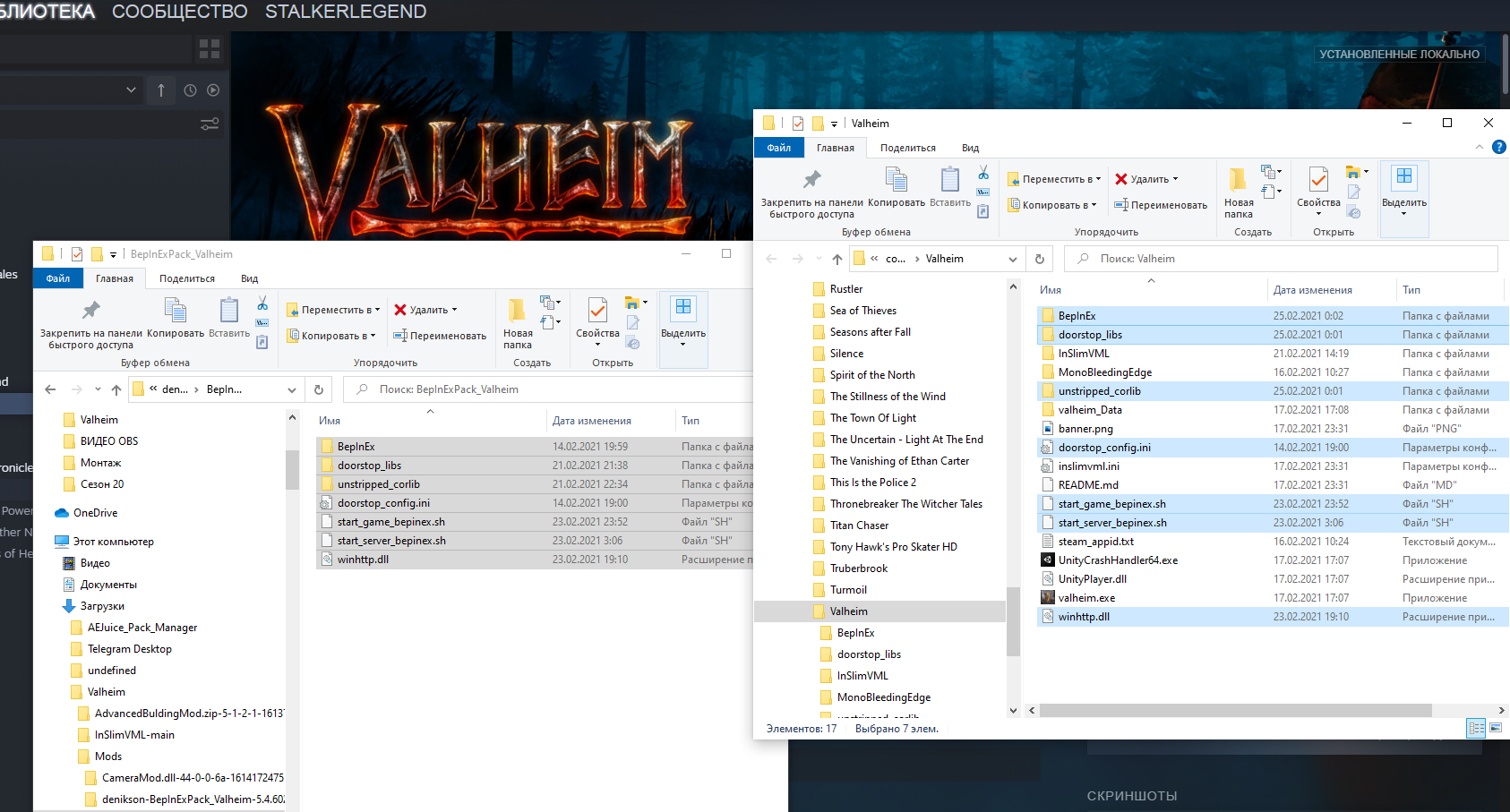
Task: Open Файл menu in Valheim window
Action: (779, 148)
